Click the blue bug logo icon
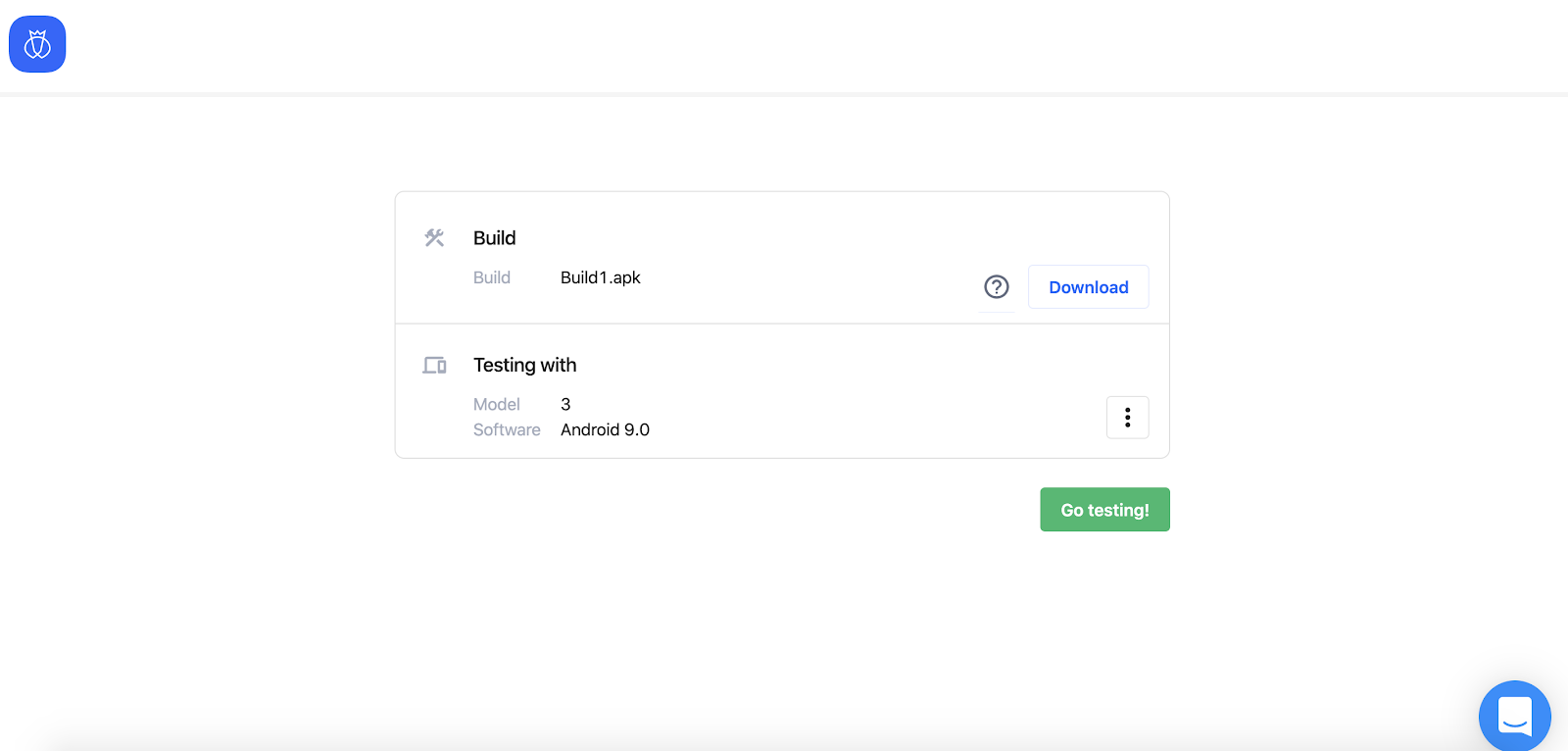 (x=37, y=43)
